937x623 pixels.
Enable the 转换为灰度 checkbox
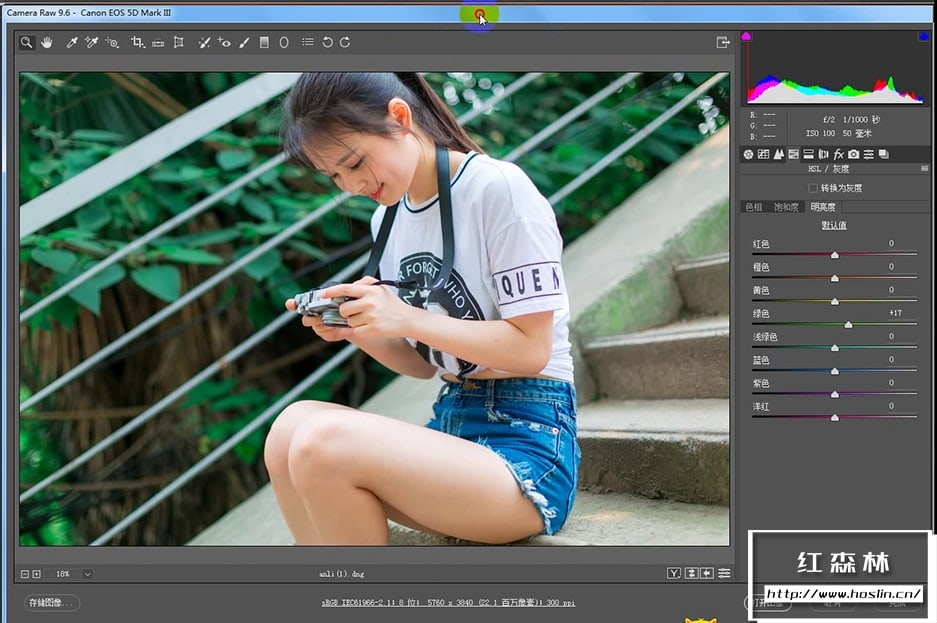(x=813, y=188)
